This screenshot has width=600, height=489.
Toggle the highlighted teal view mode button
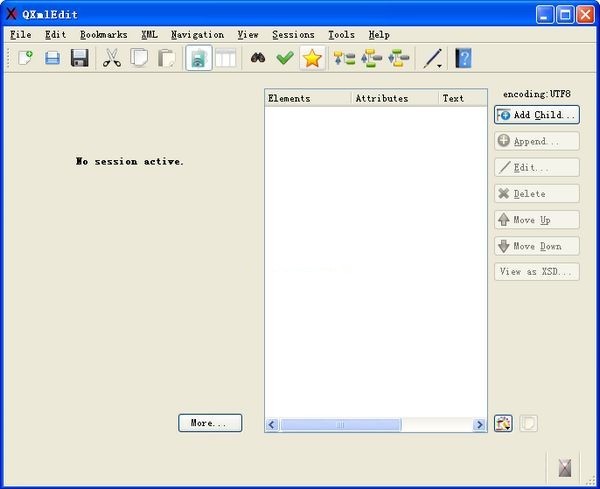coord(199,59)
